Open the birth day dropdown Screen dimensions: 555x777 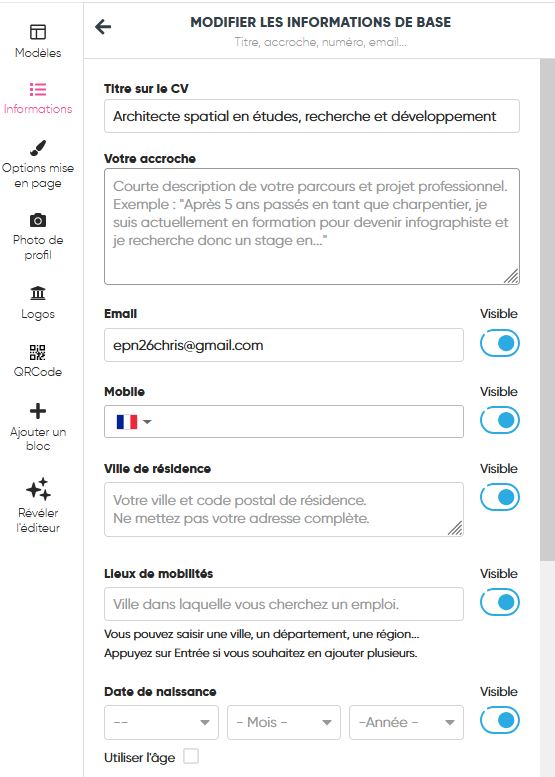click(x=161, y=722)
